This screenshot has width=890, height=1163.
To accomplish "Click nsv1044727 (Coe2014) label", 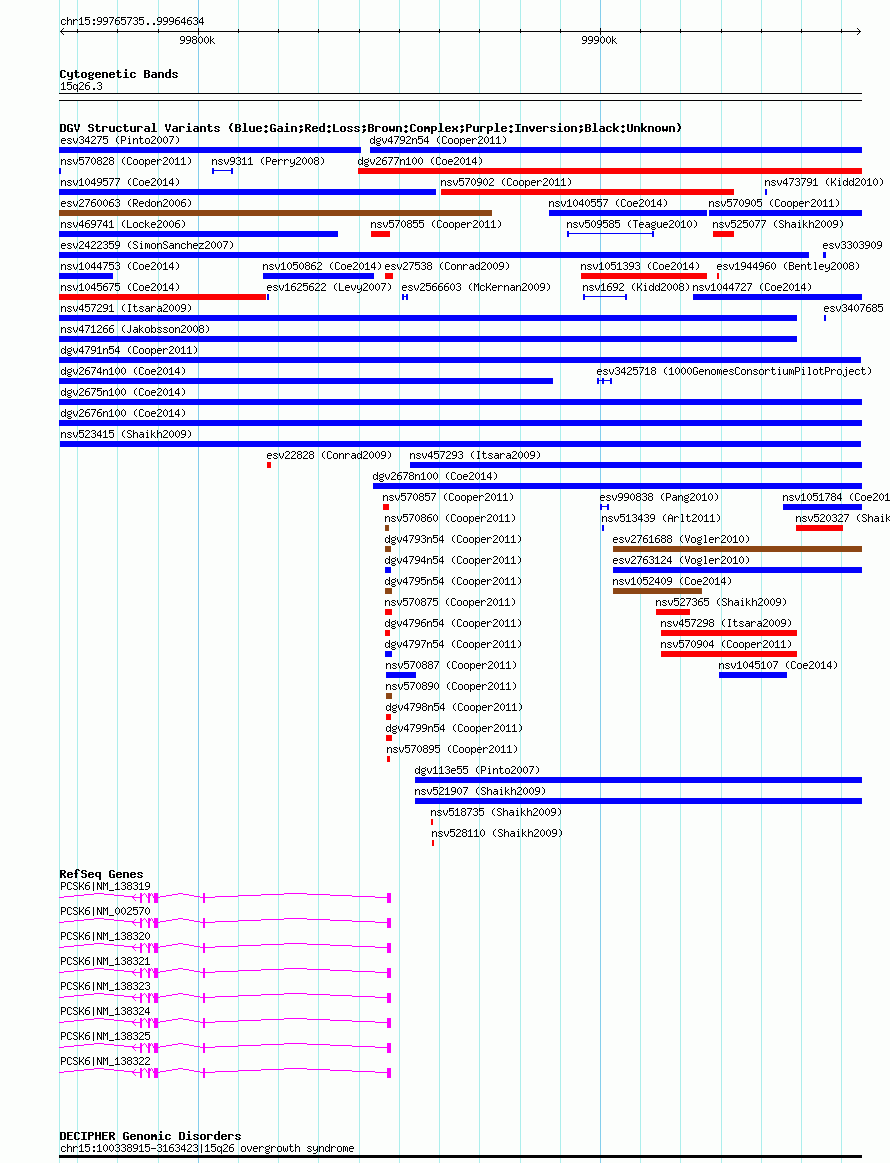I will pyautogui.click(x=752, y=287).
